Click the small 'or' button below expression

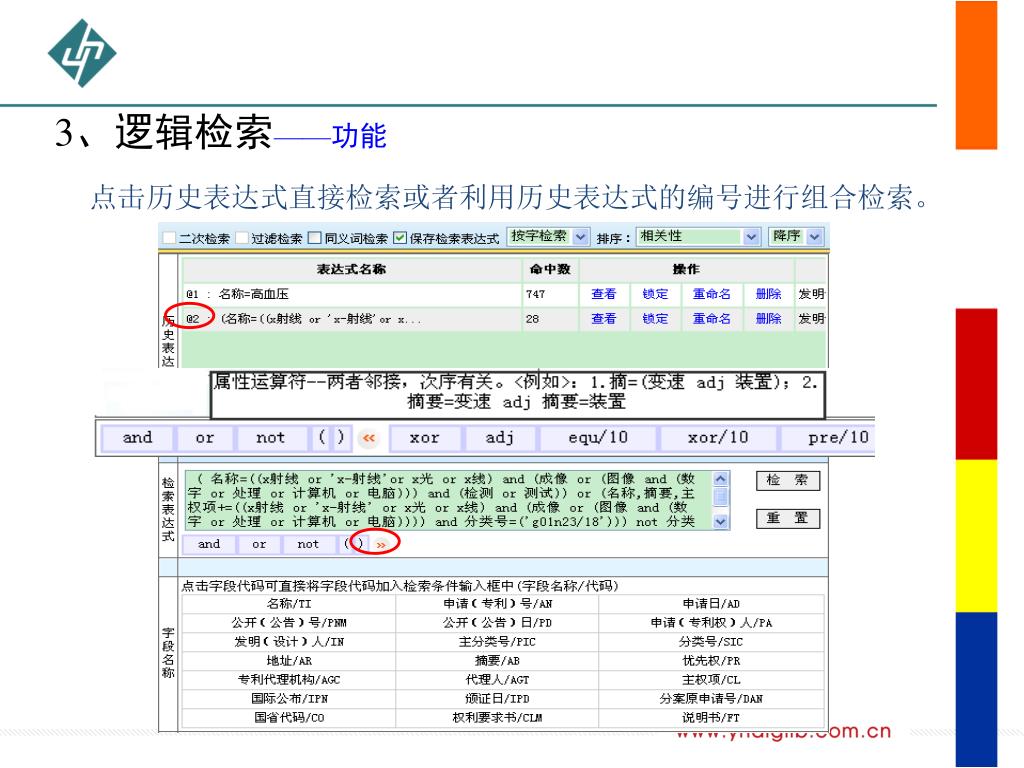[259, 544]
